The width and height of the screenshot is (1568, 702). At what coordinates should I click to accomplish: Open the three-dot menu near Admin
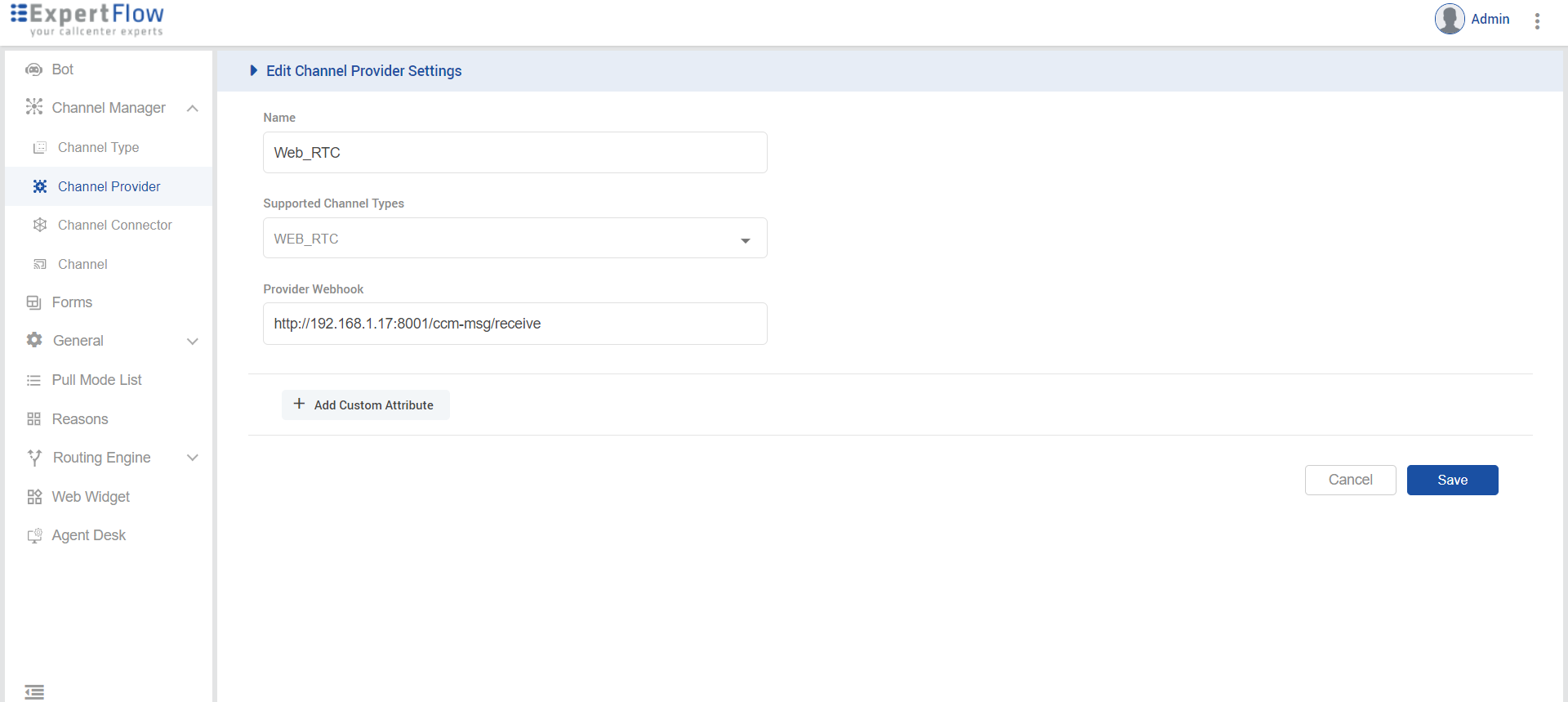(x=1537, y=21)
